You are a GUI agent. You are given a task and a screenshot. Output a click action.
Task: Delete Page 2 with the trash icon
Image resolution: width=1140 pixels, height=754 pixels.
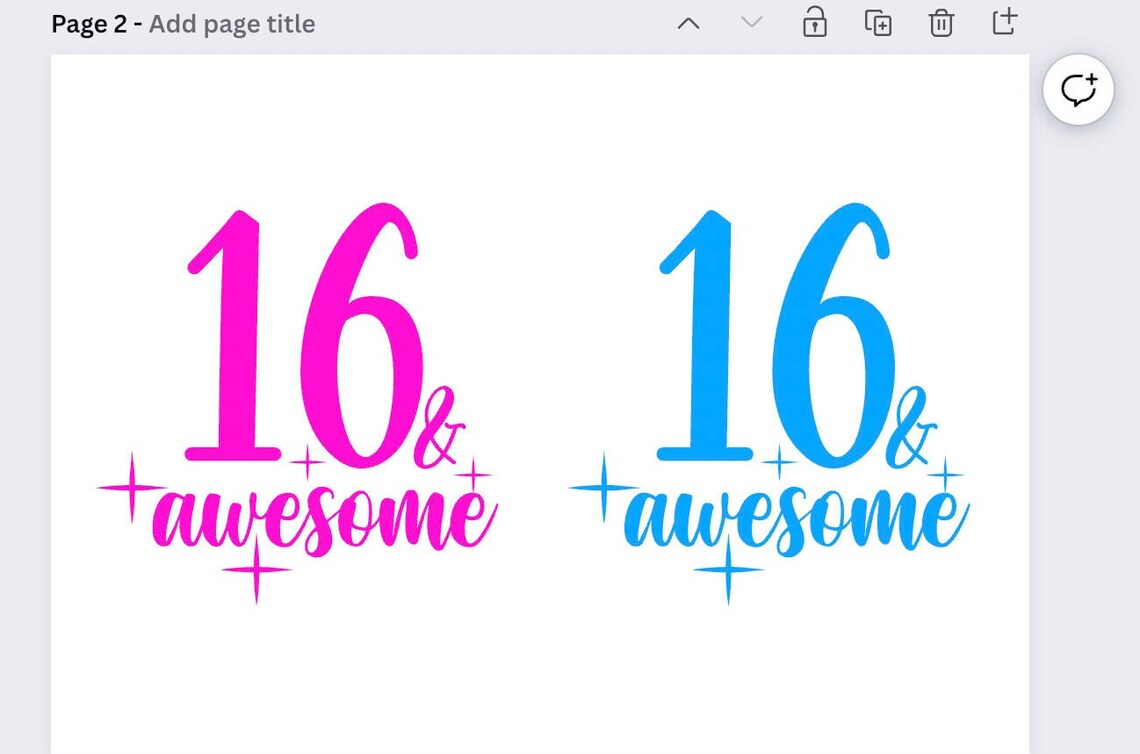[x=940, y=23]
